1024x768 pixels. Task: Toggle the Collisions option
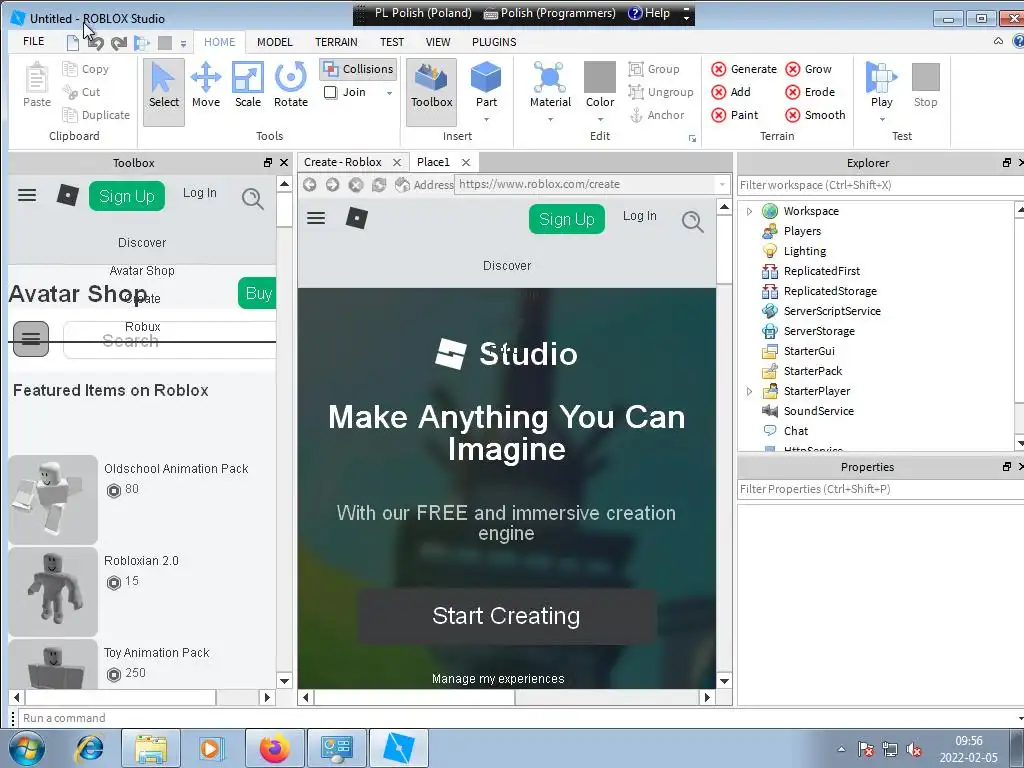pos(359,69)
